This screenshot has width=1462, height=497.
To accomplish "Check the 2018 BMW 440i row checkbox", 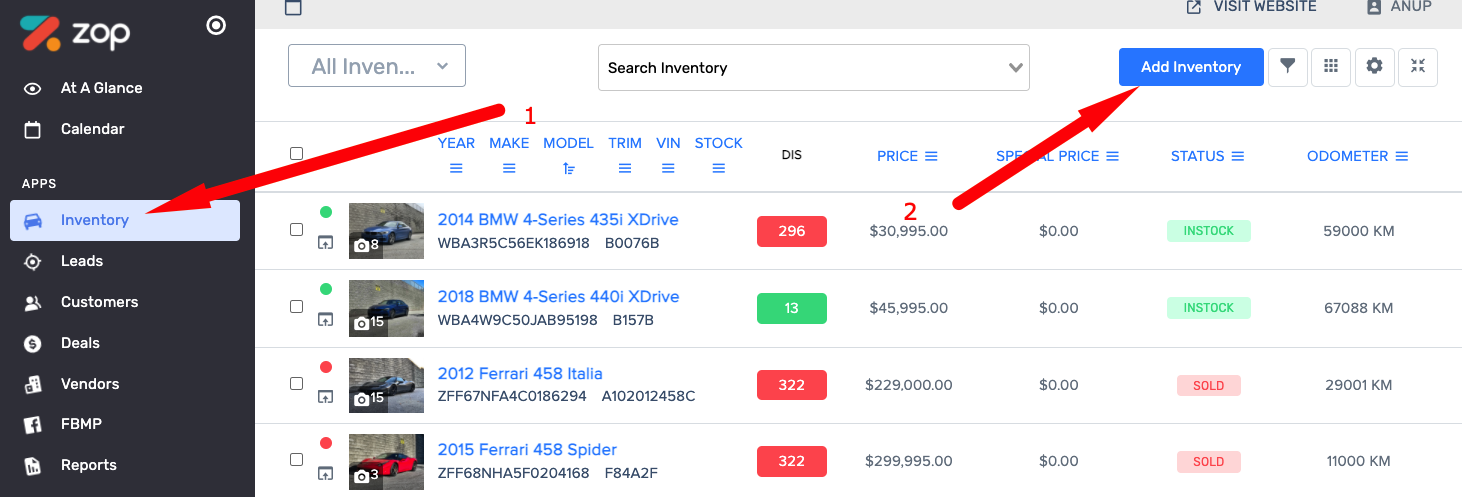I will tap(296, 306).
